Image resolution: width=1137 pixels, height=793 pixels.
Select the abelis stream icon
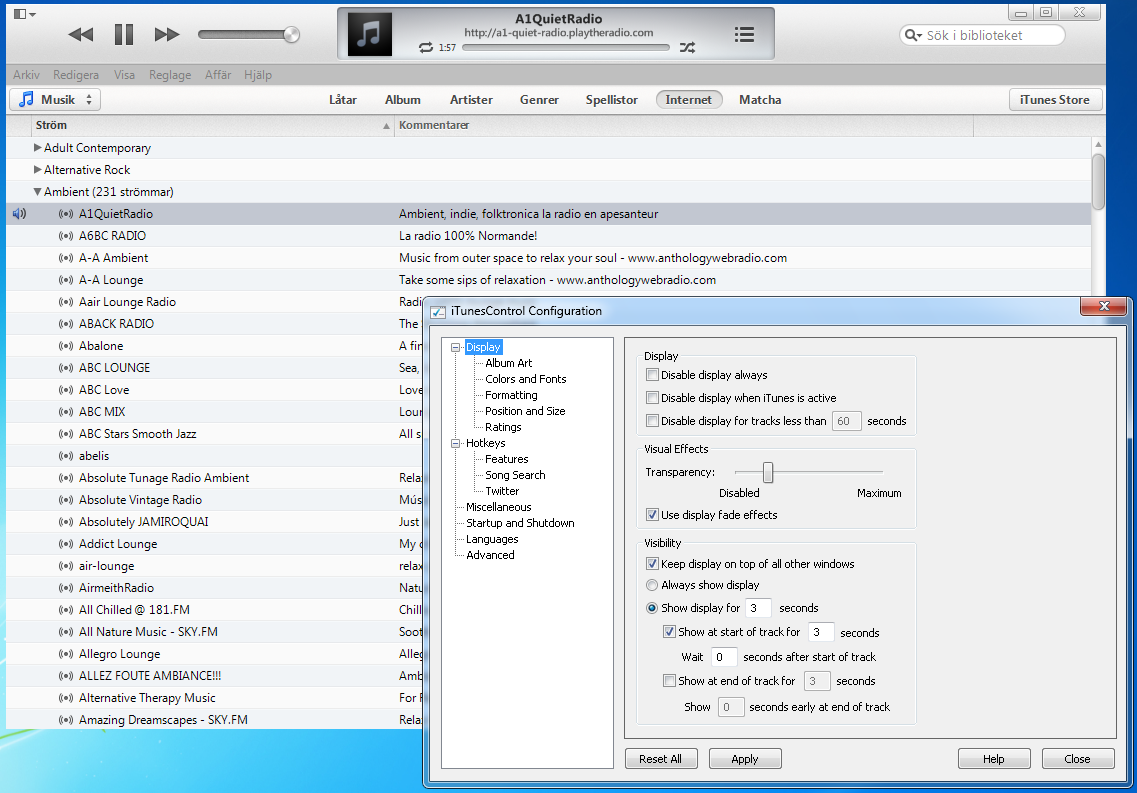click(x=66, y=456)
